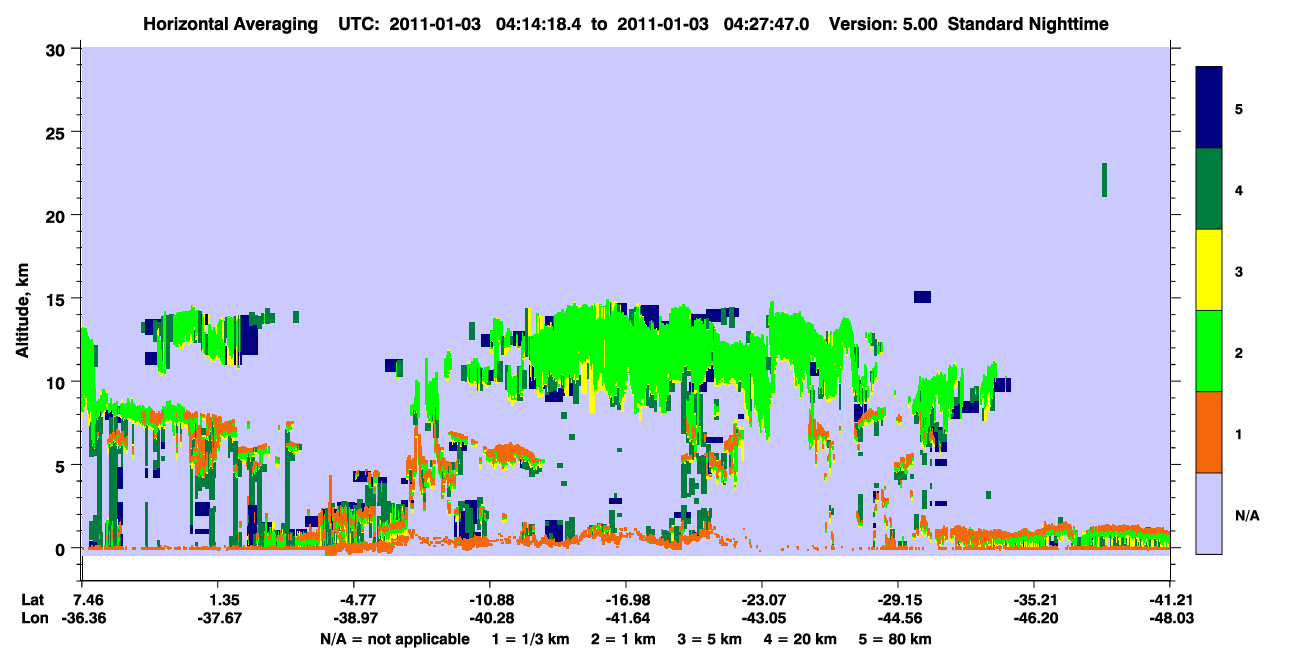Click the longitude value '-36.36'

[x=83, y=618]
